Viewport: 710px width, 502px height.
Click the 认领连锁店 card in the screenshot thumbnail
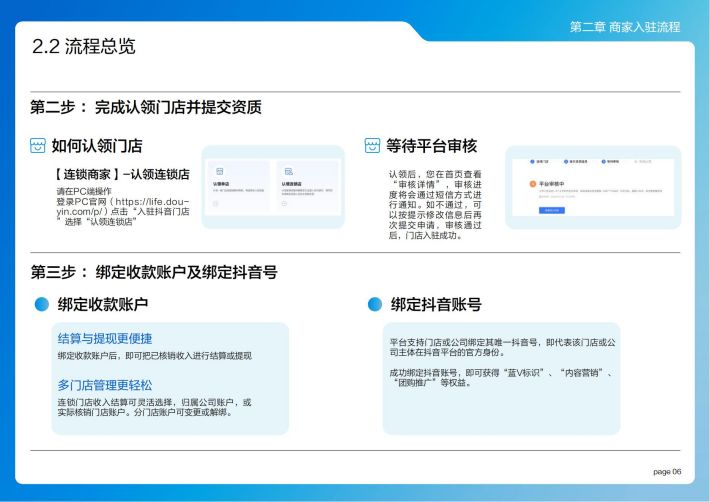tap(307, 187)
